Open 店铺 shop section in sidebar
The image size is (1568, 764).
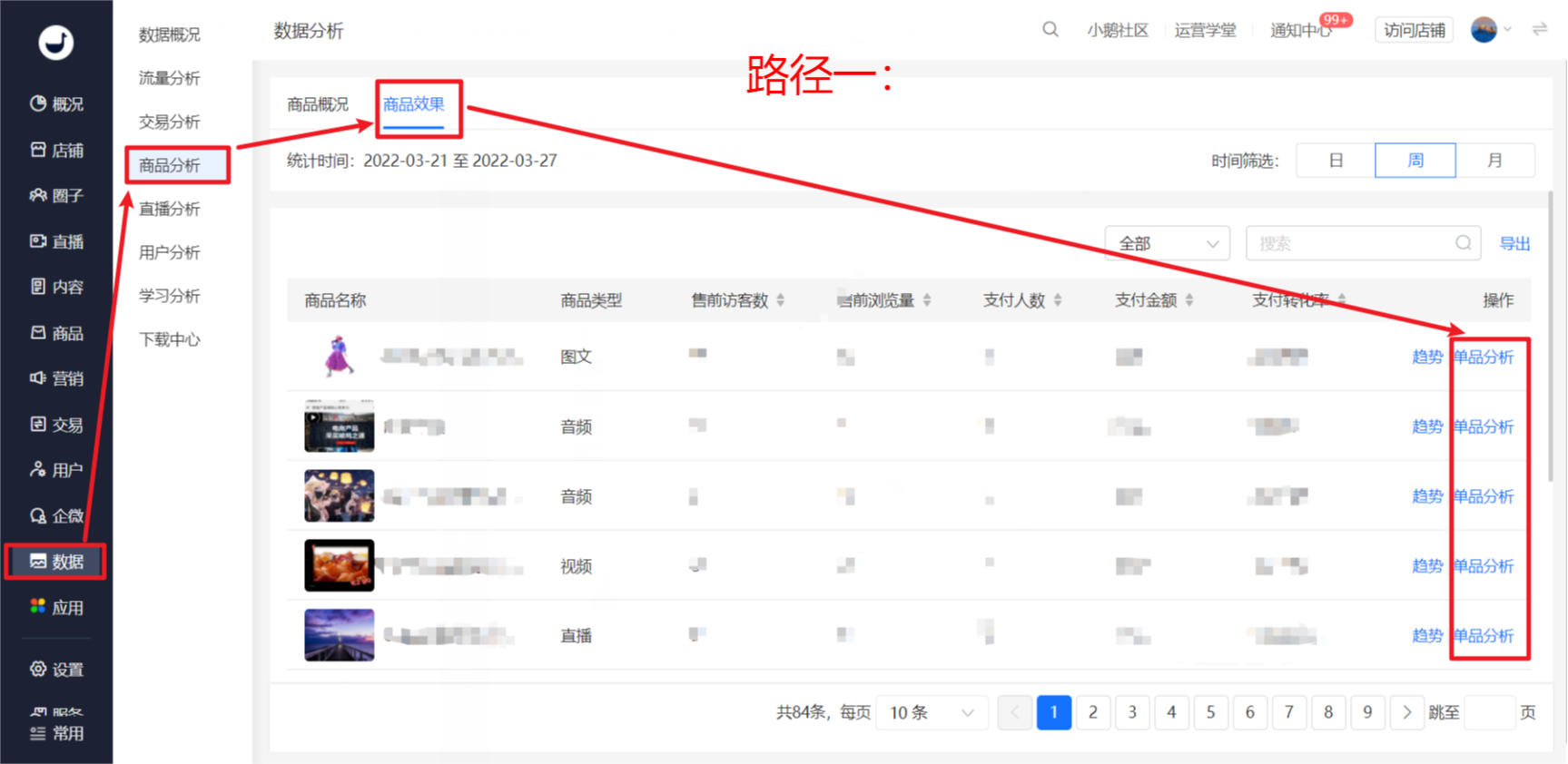click(56, 150)
